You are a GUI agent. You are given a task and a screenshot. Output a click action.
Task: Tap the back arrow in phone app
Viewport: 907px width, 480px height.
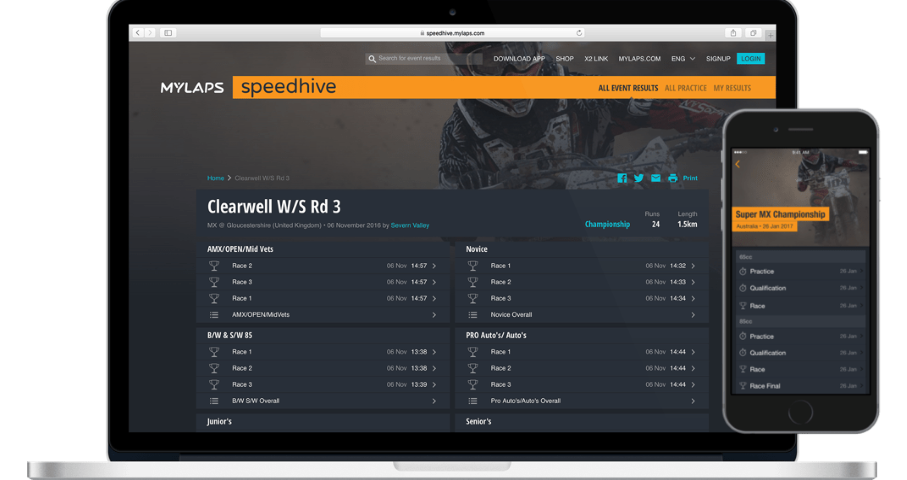738,163
